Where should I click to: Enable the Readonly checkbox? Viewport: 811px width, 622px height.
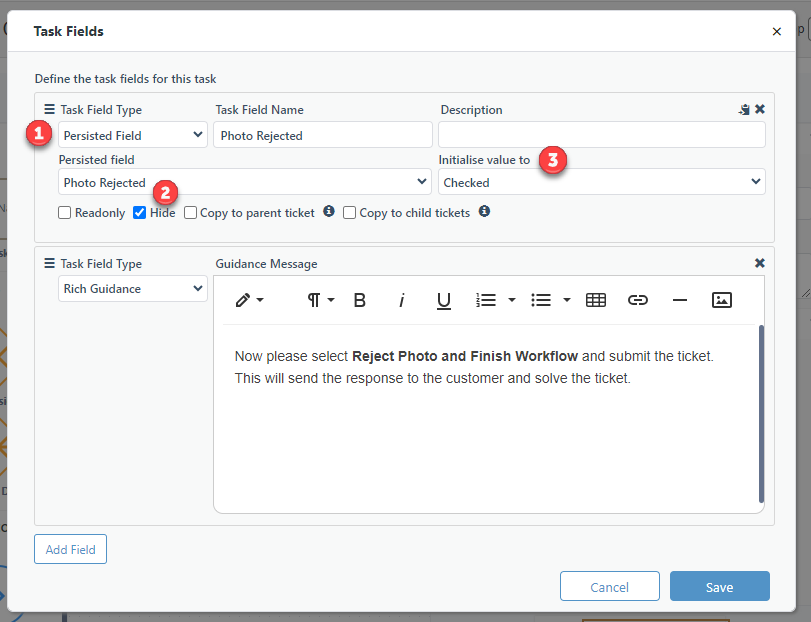coord(65,213)
